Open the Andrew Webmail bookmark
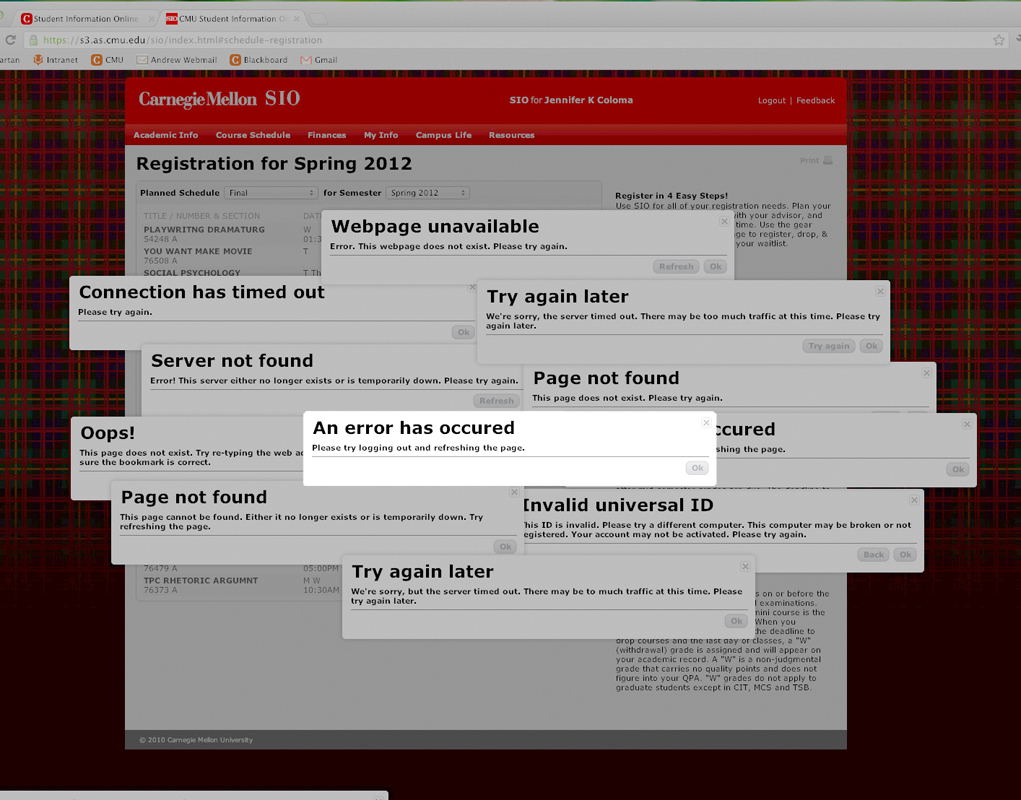The height and width of the screenshot is (800, 1021). click(176, 60)
